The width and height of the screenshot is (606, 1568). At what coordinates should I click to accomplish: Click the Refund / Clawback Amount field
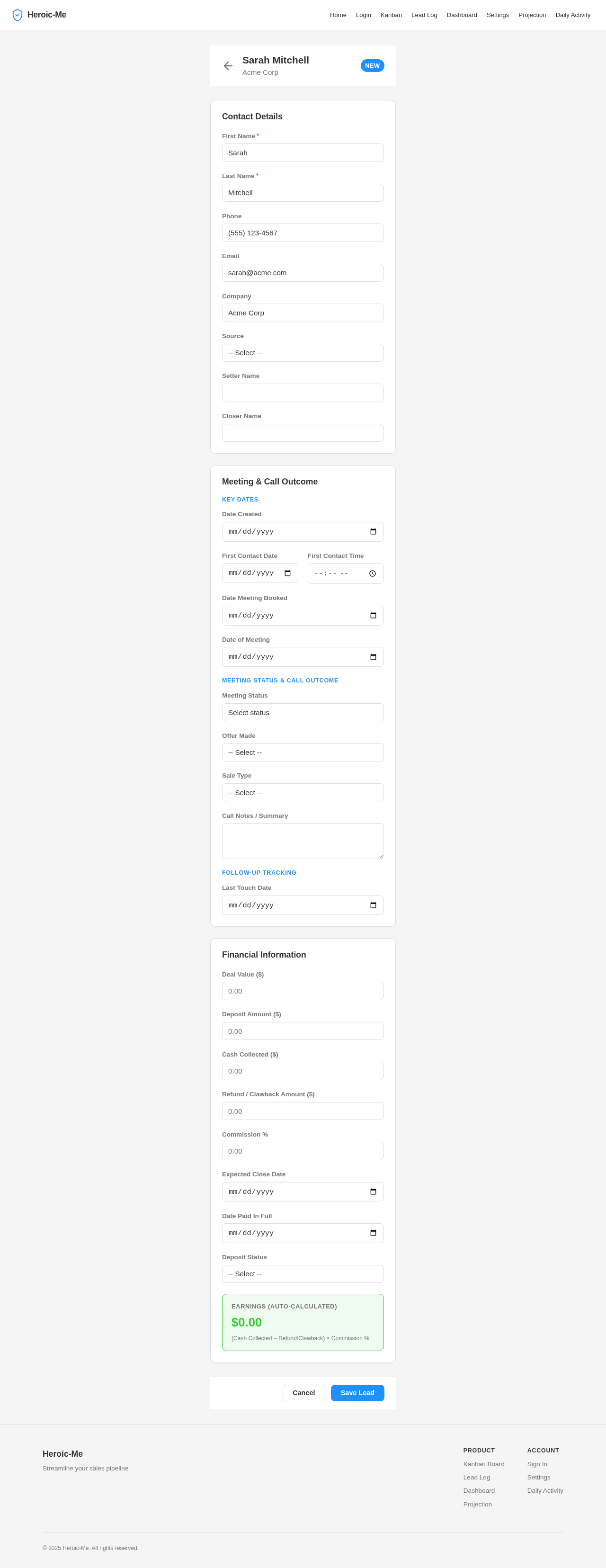click(303, 1111)
